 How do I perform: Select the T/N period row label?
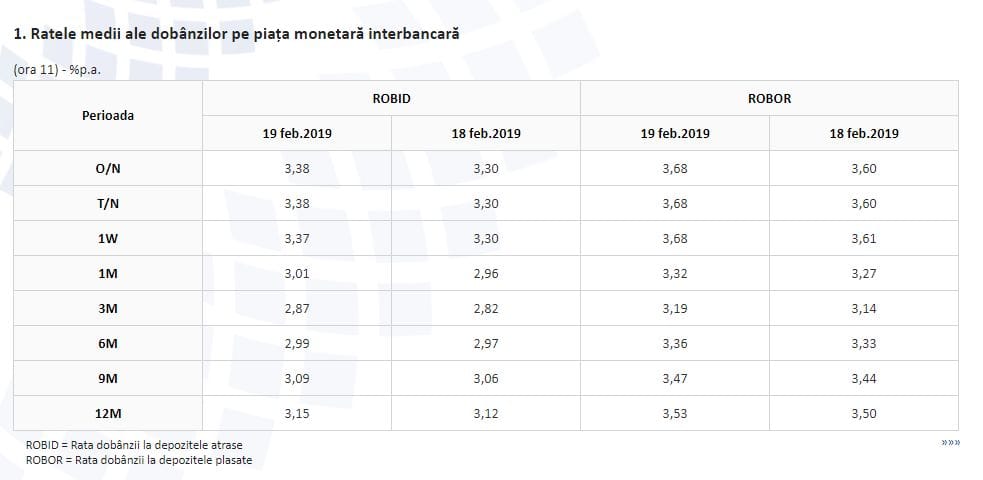point(108,204)
